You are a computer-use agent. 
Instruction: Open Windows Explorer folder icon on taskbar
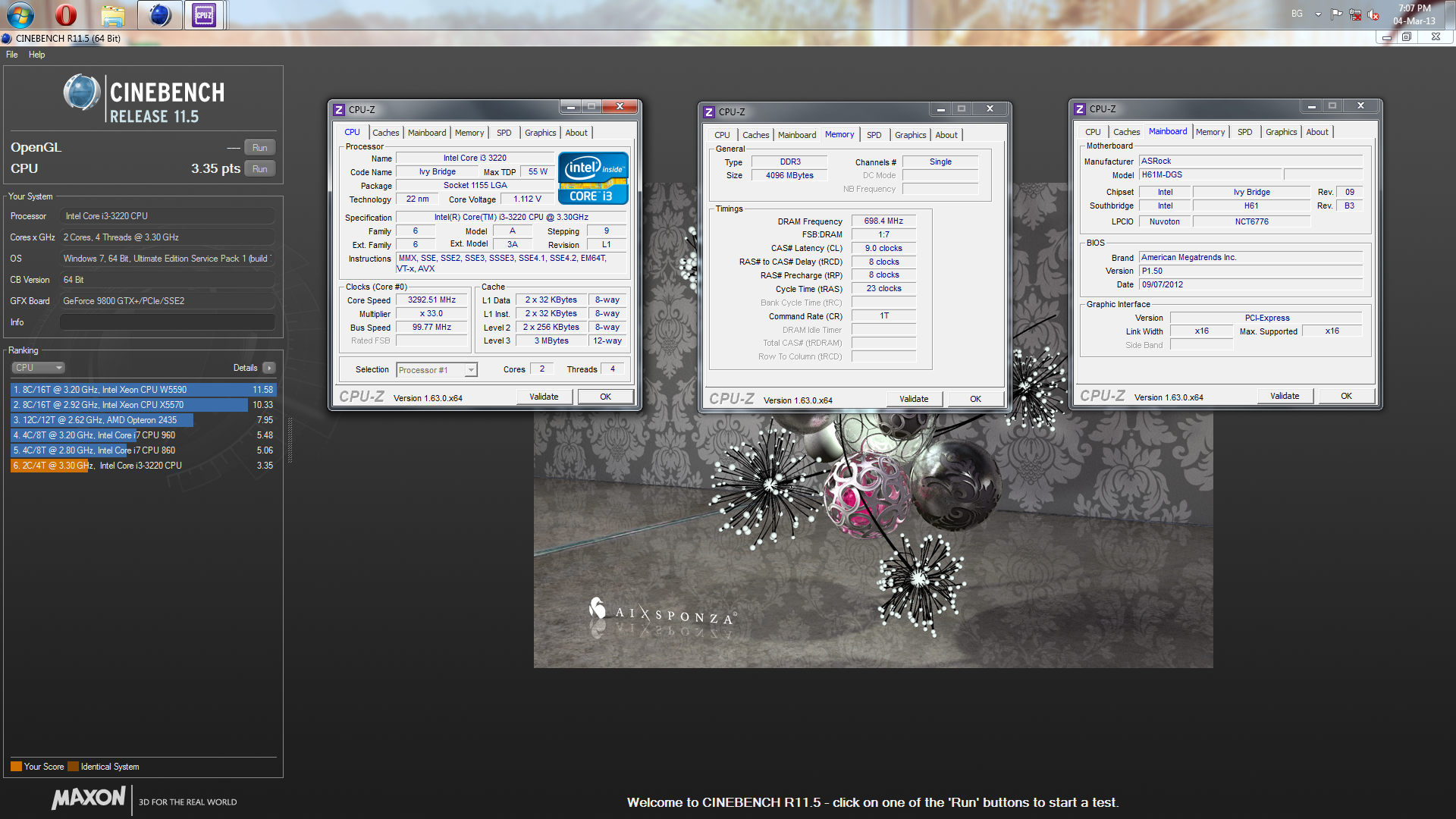[x=112, y=14]
